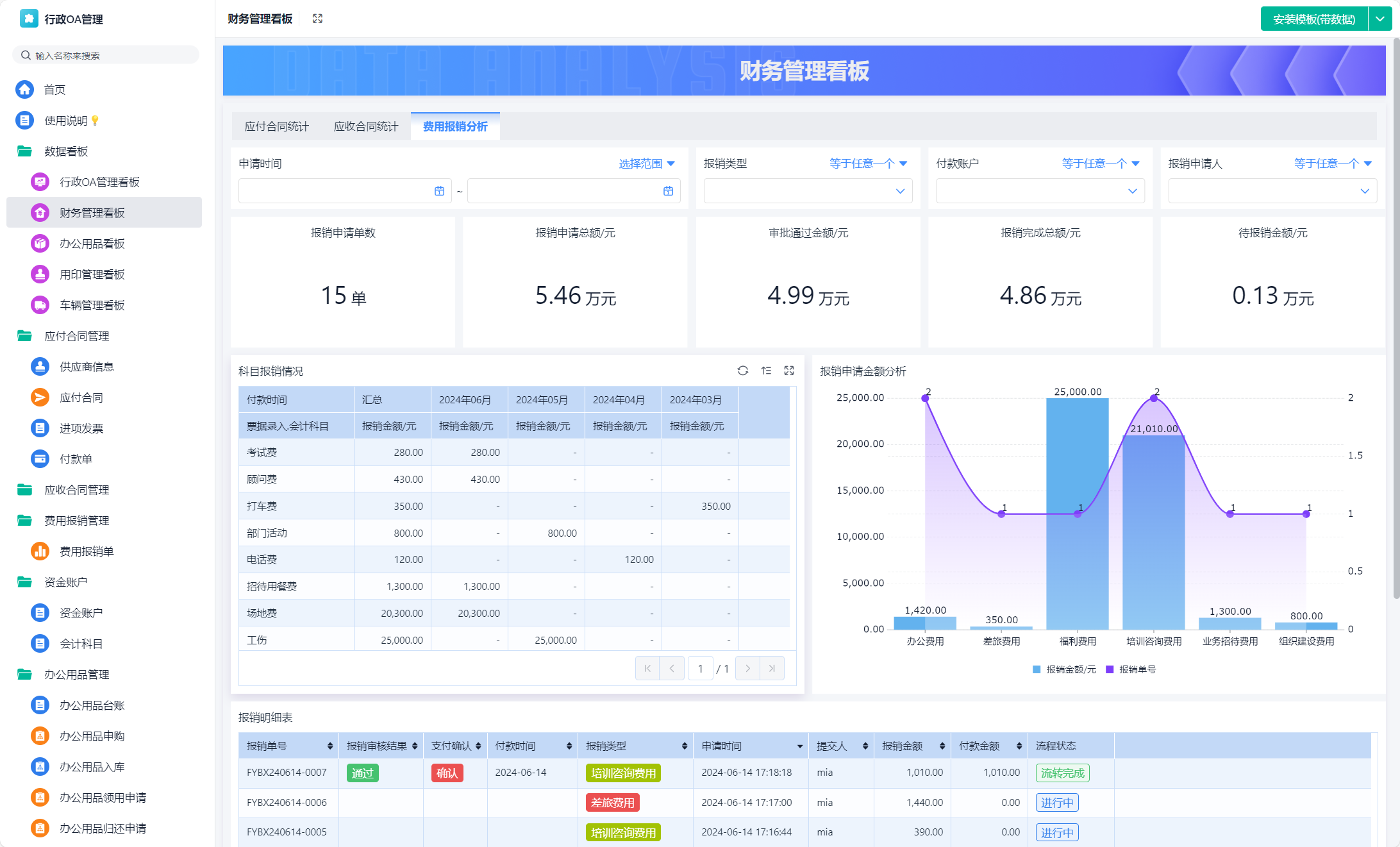Viewport: 1400px width, 847px height.
Task: Open the start date calendar picker
Action: click(x=439, y=191)
